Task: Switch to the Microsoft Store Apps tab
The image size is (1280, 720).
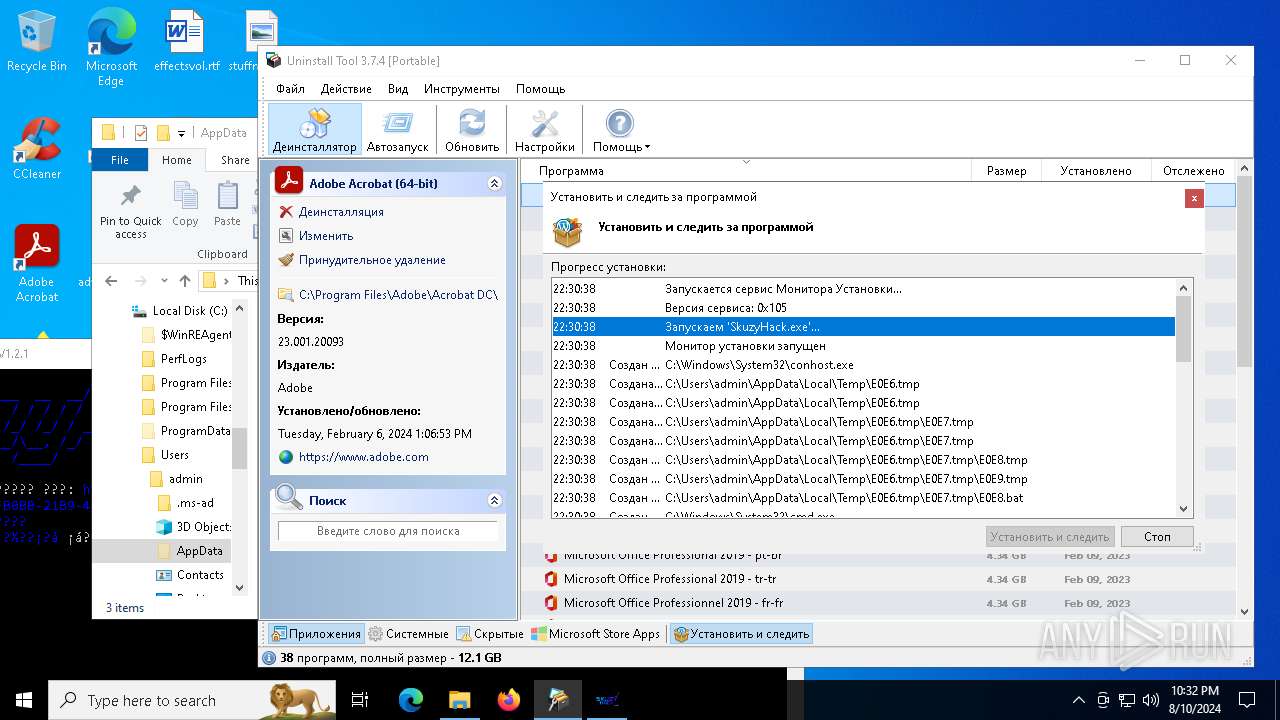Action: pyautogui.click(x=596, y=634)
